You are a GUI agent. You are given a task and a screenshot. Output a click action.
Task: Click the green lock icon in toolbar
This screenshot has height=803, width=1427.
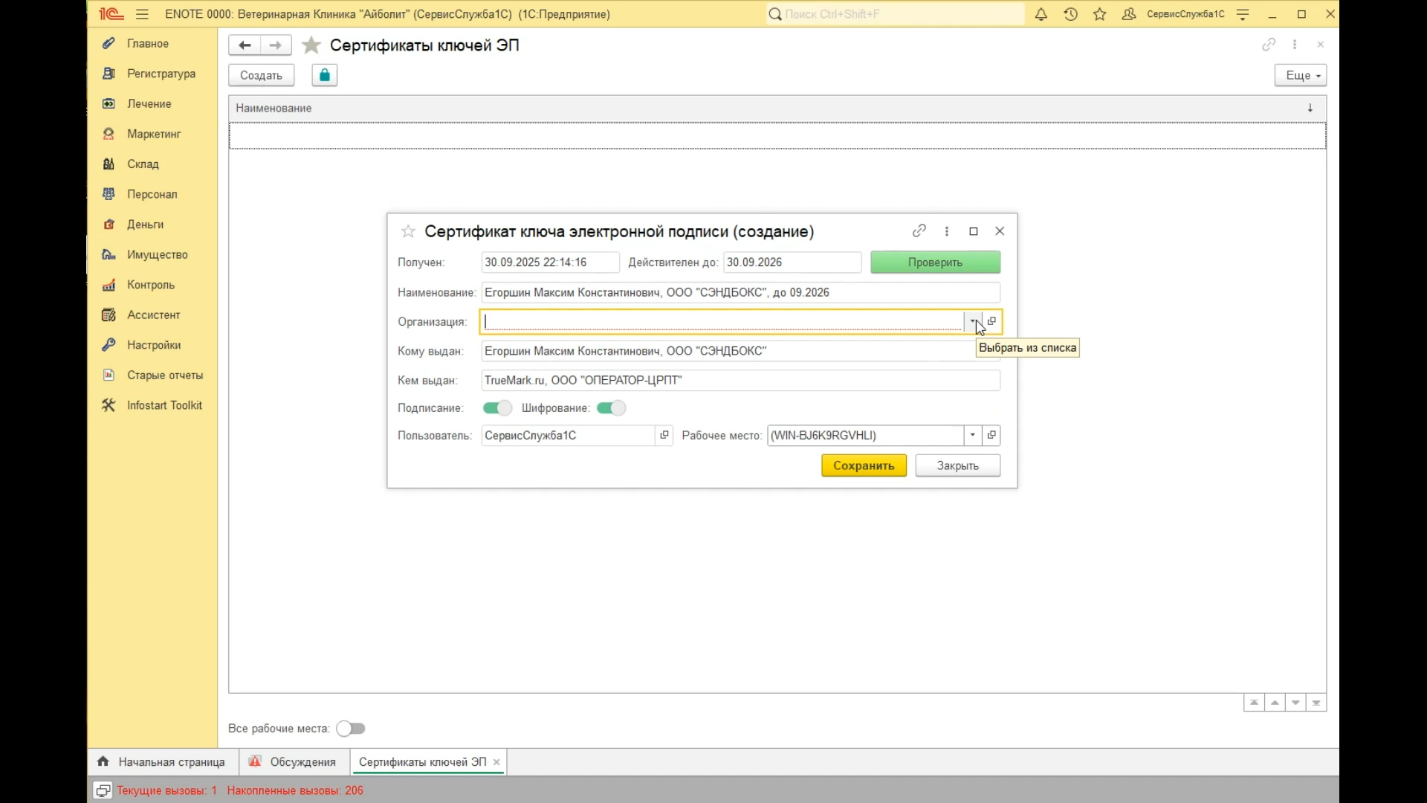(x=324, y=75)
